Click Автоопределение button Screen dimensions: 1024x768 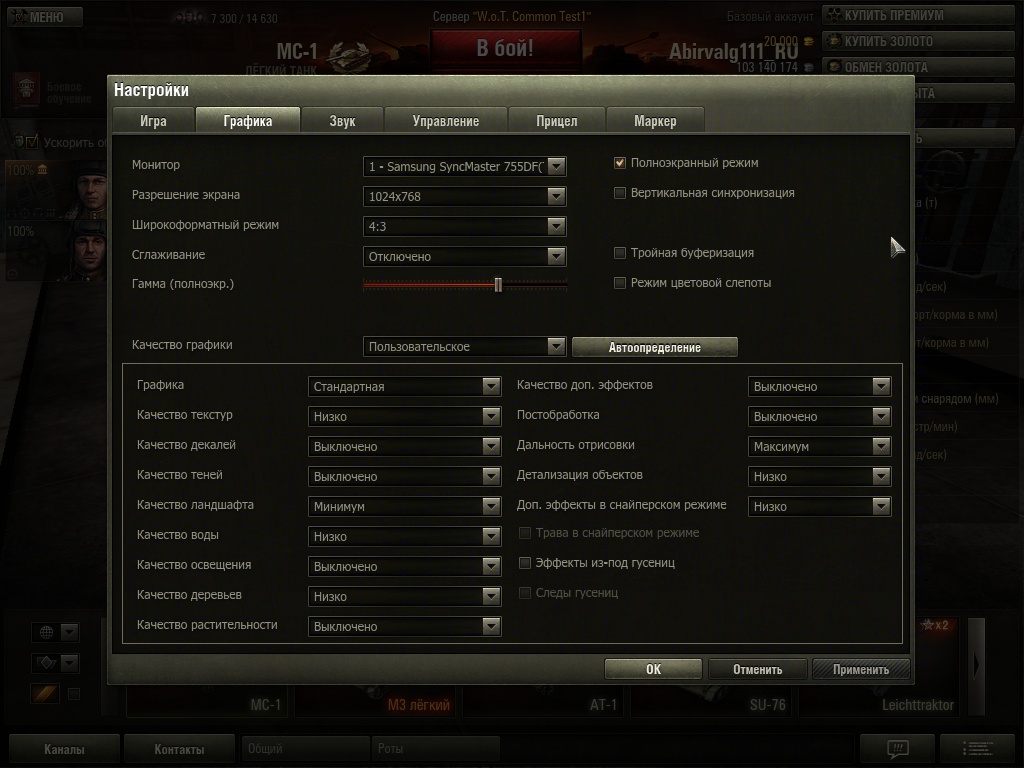[655, 347]
